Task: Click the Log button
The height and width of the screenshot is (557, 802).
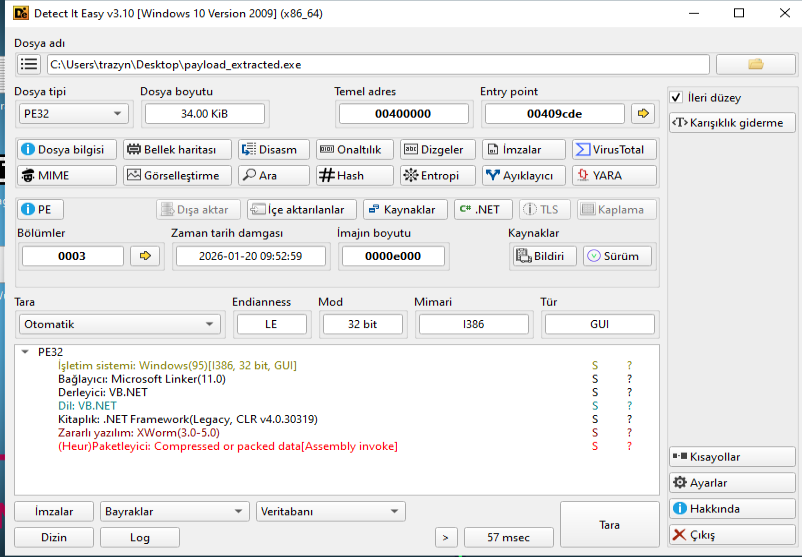Action: (140, 537)
